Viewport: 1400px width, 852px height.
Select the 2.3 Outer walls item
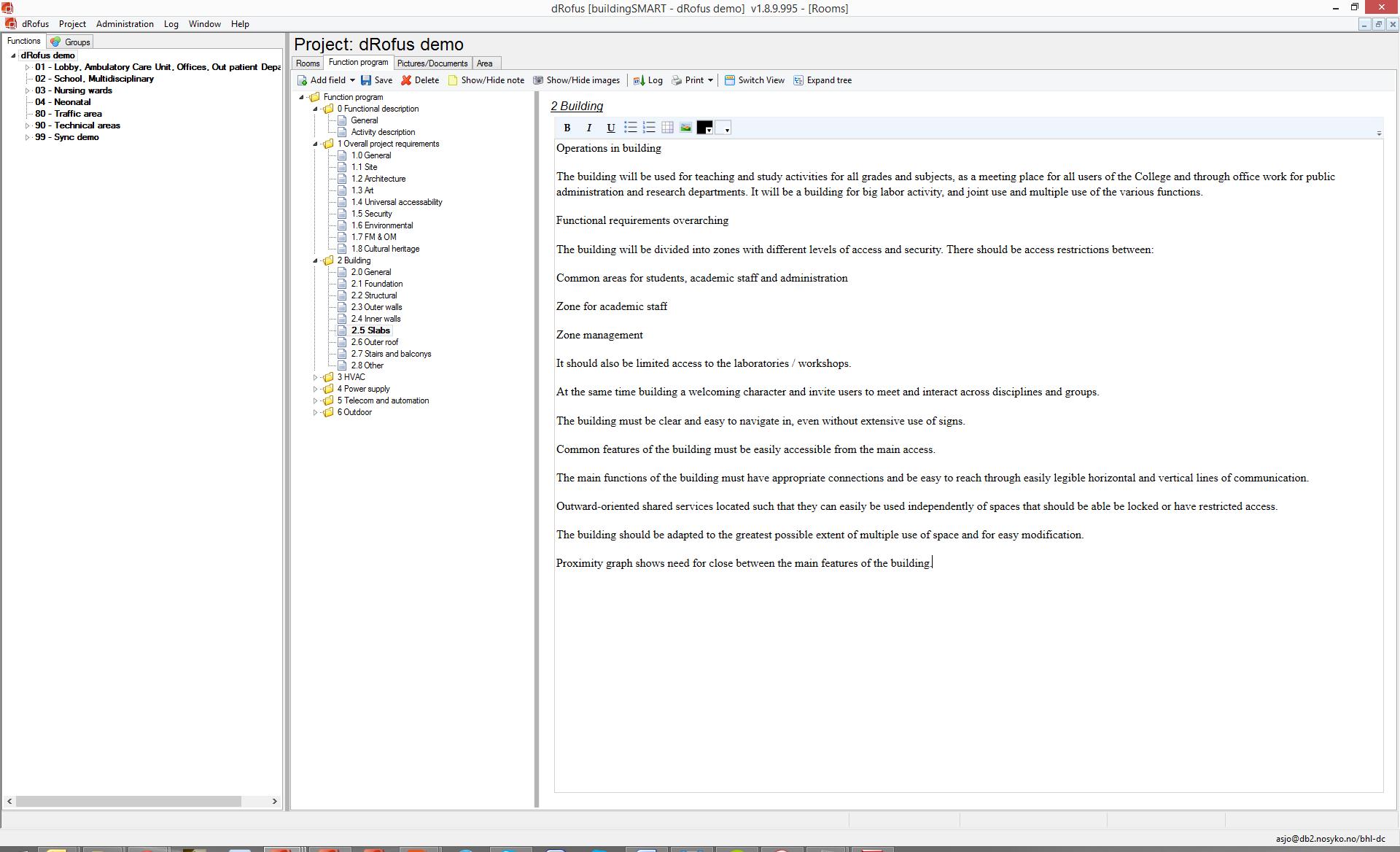coord(376,307)
